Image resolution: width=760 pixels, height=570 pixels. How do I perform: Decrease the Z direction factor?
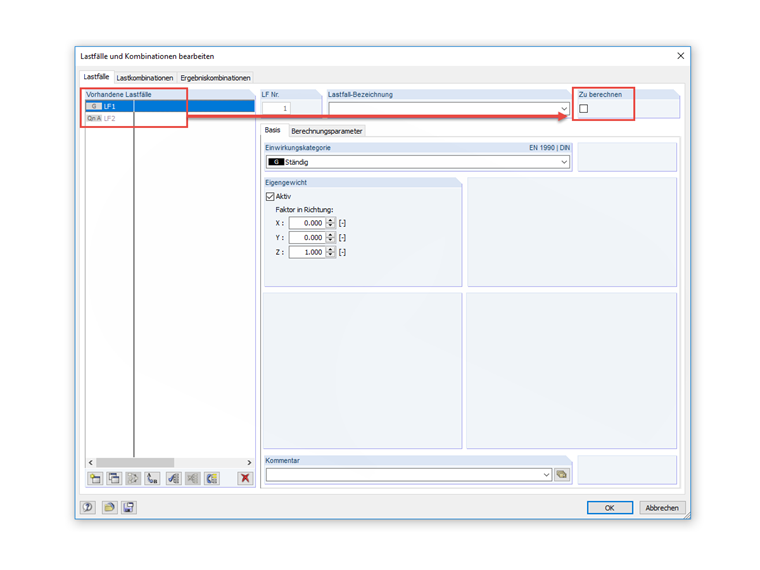331,255
